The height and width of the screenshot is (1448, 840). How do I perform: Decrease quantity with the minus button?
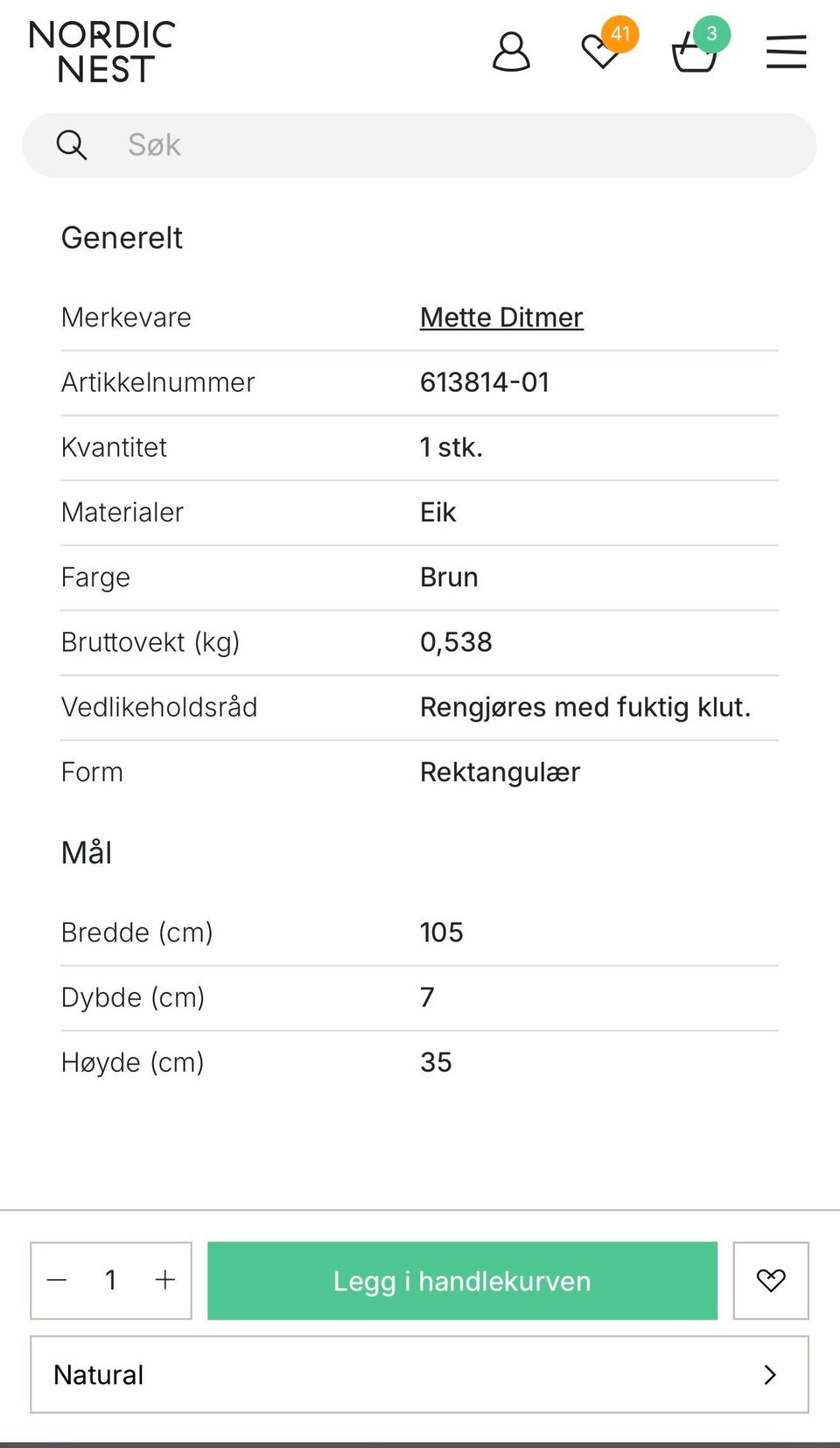pos(58,1281)
